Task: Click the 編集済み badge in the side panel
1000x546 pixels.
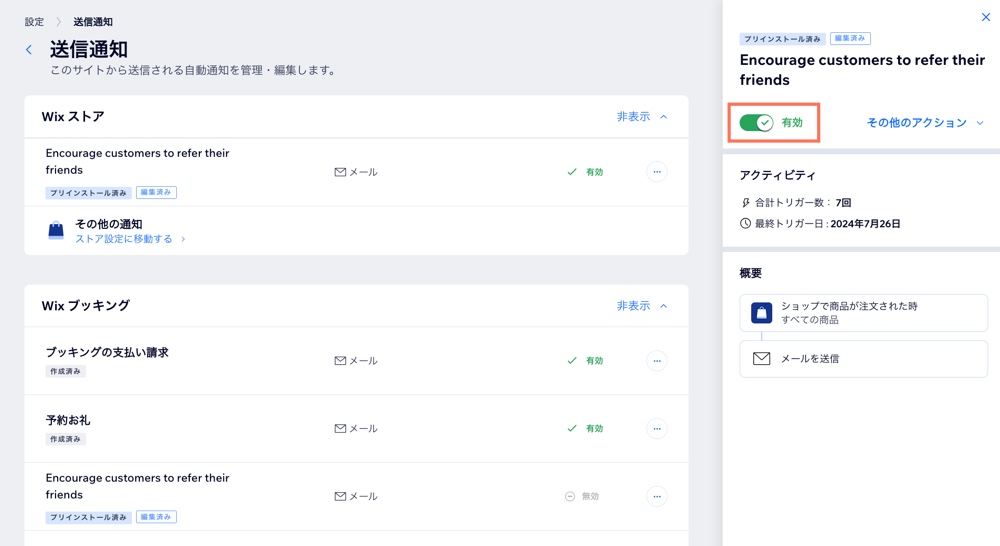Action: pyautogui.click(x=850, y=38)
